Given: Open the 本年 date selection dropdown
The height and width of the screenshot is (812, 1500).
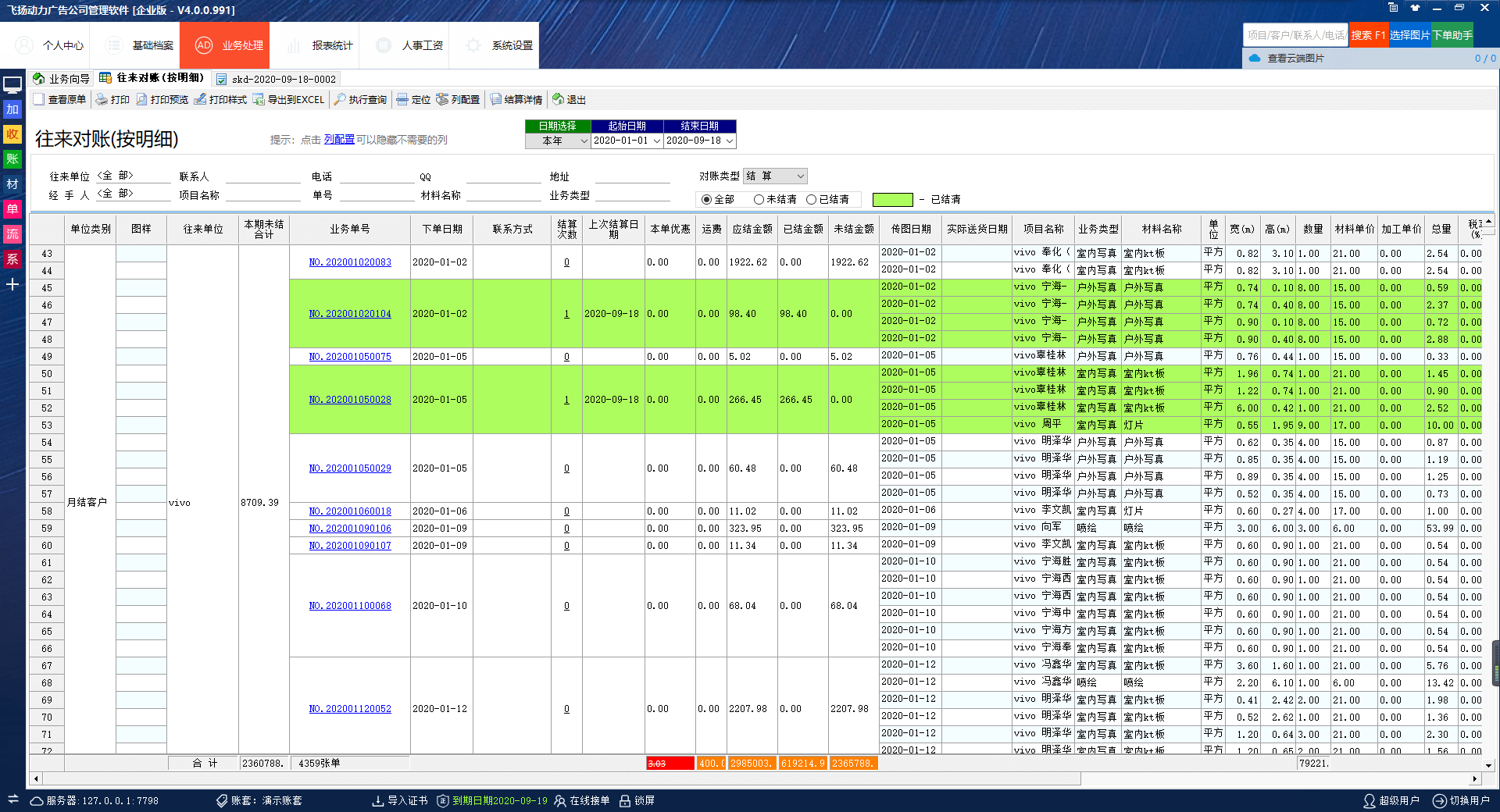Looking at the screenshot, I should tap(584, 141).
